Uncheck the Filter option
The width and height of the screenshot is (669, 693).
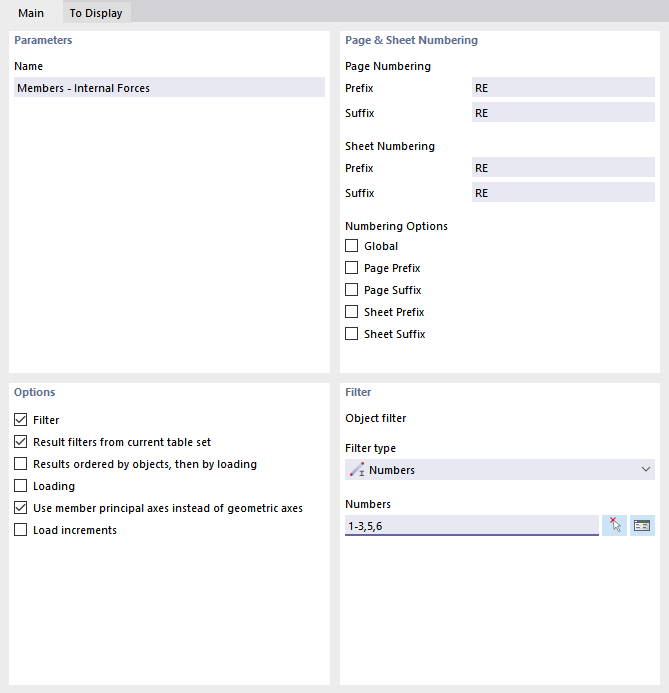[21, 420]
